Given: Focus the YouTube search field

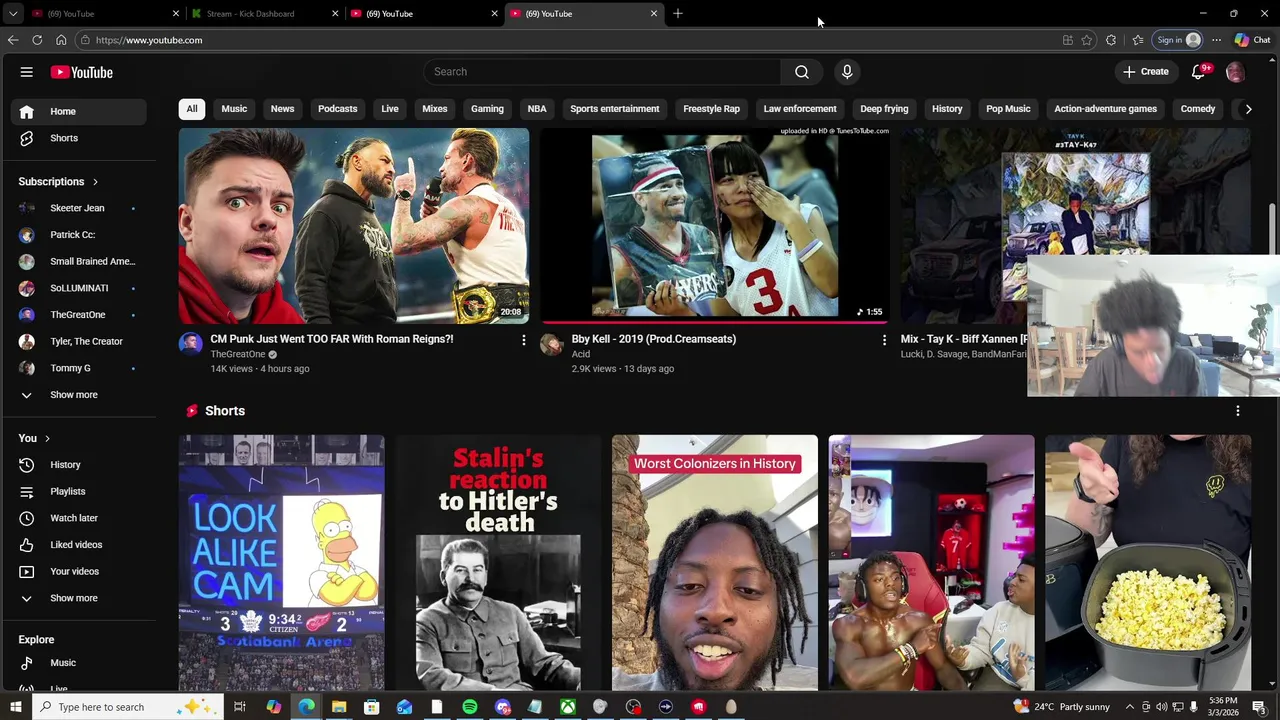Looking at the screenshot, I should pos(603,72).
